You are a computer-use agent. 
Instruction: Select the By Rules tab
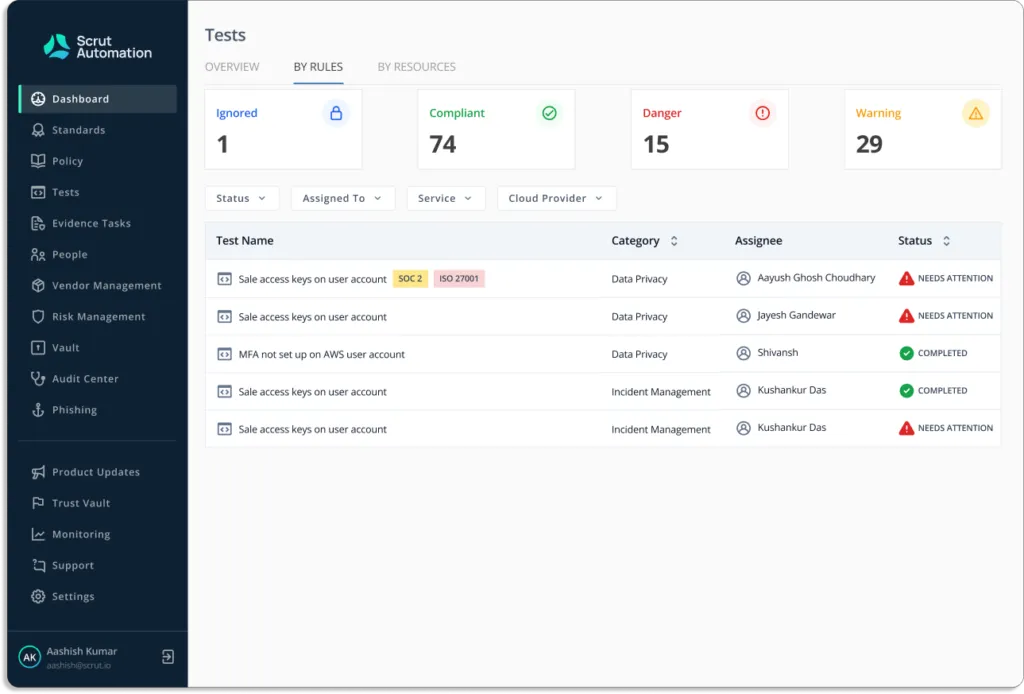[x=318, y=67]
